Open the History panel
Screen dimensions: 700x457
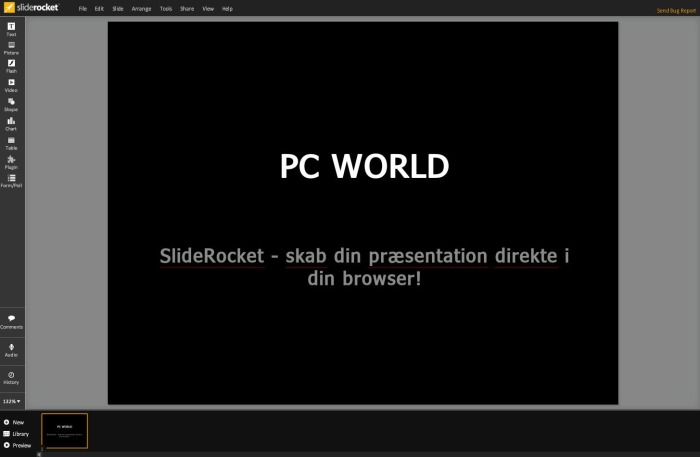click(x=11, y=378)
